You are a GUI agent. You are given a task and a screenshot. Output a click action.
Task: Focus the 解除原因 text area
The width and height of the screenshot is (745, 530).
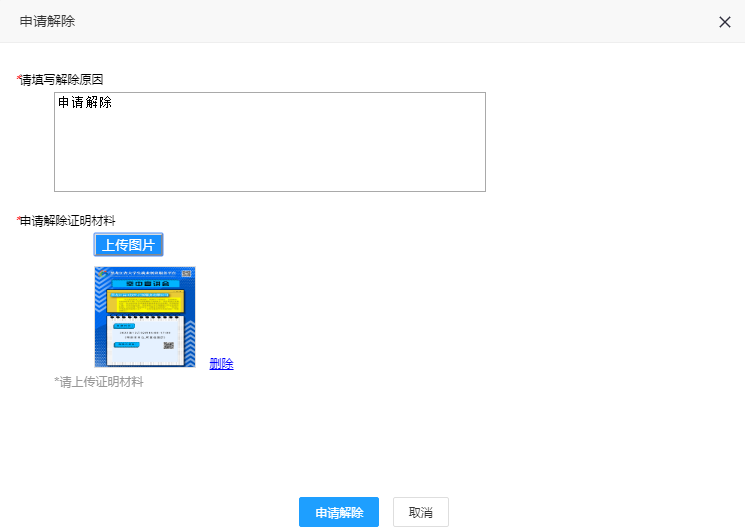[x=270, y=150]
